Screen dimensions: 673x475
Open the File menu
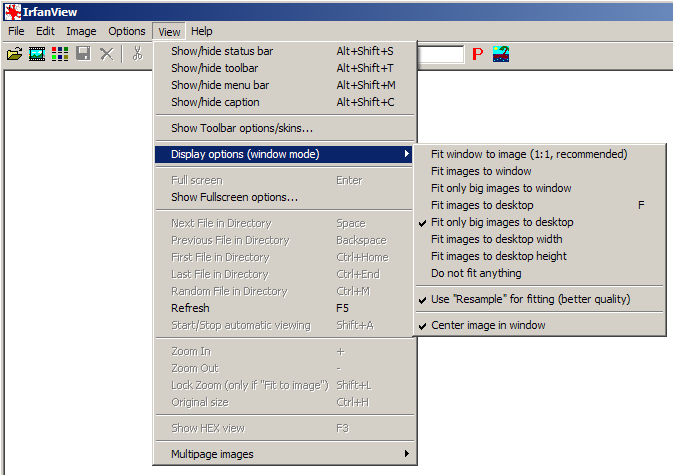point(16,31)
